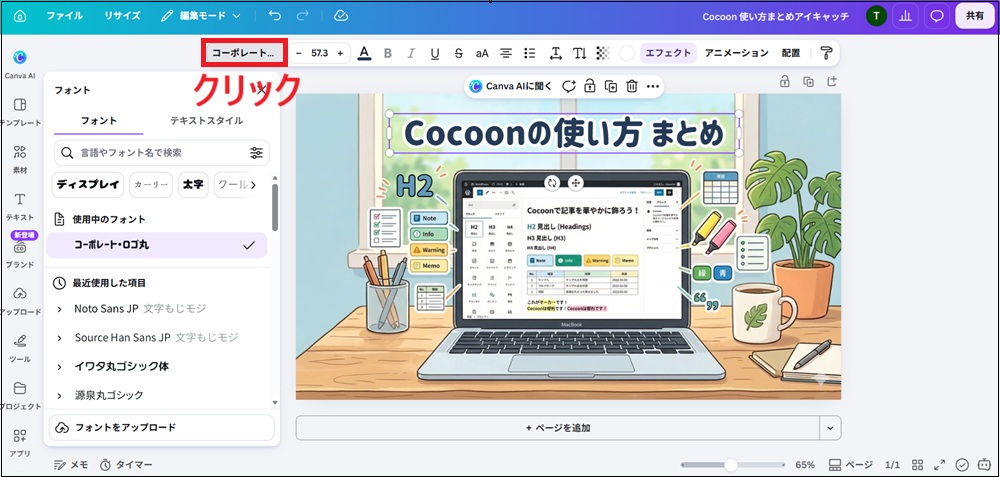Open the エフェクト panel

click(x=668, y=54)
